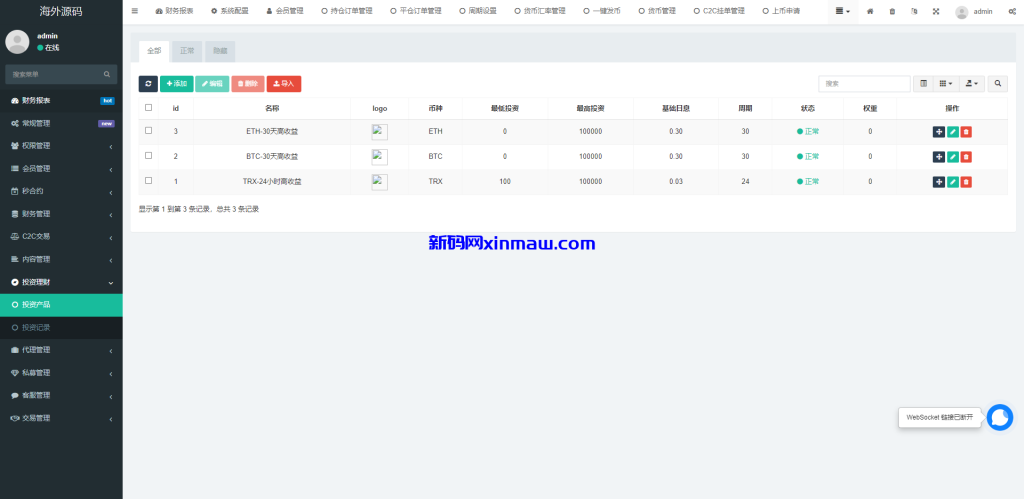The height and width of the screenshot is (499, 1024).
Task: Expand C2C交易 in sidebar
Action: [61, 236]
